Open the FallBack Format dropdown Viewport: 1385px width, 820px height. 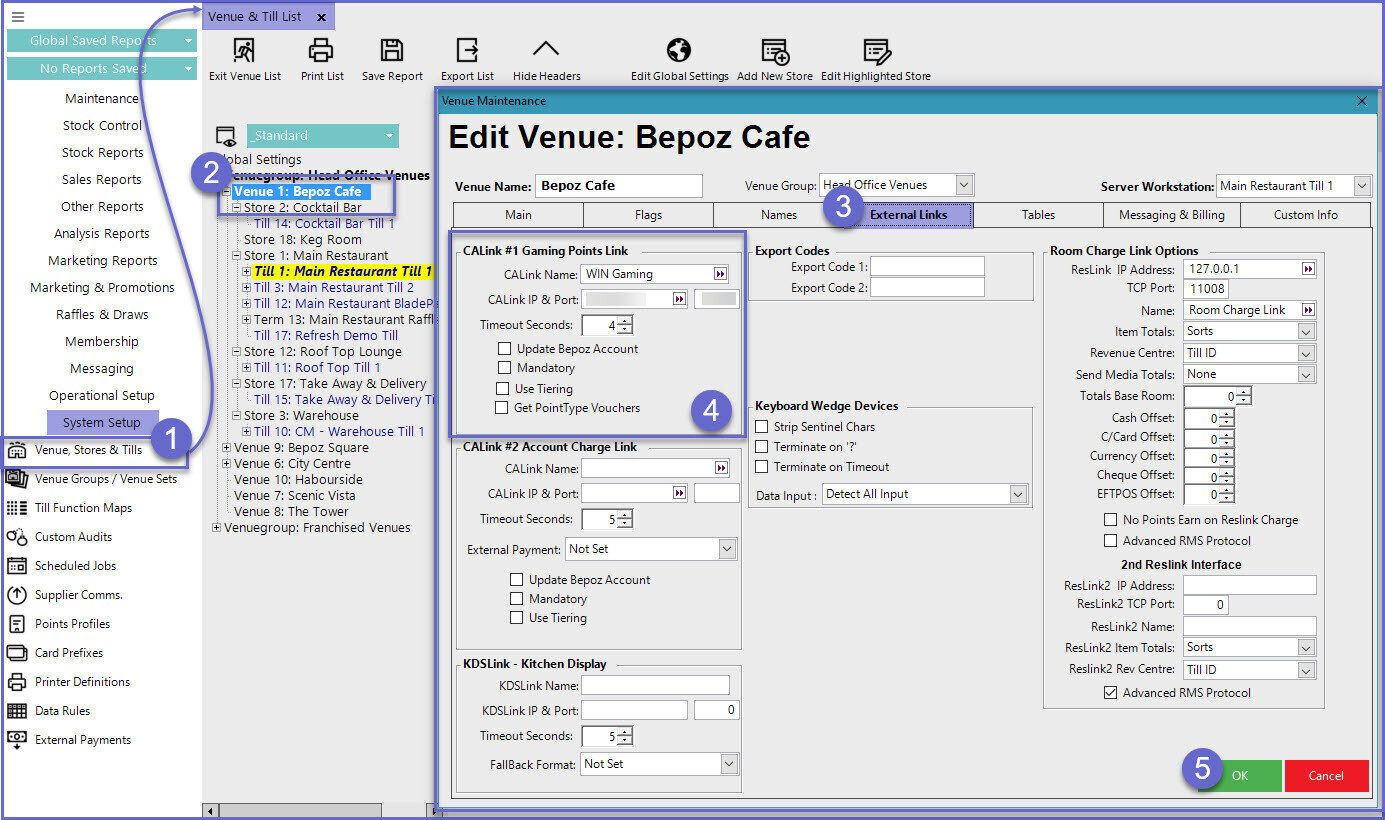(728, 764)
